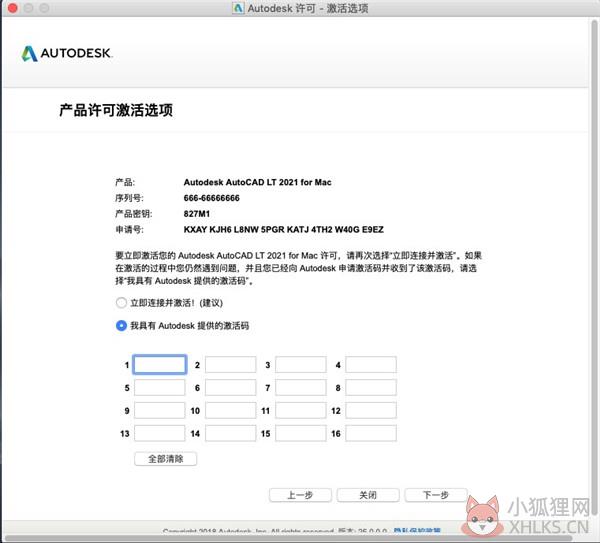Click the vertical scrollbar on the right
Screen dimensions: 600x543
(x=594, y=268)
